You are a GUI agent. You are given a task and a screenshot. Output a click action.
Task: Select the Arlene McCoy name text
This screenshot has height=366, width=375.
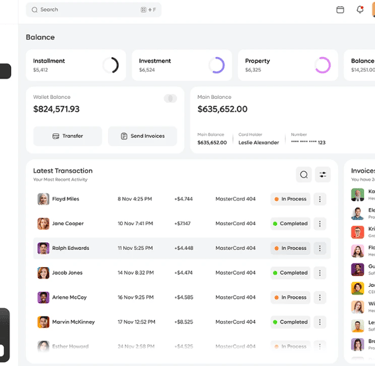pos(69,297)
